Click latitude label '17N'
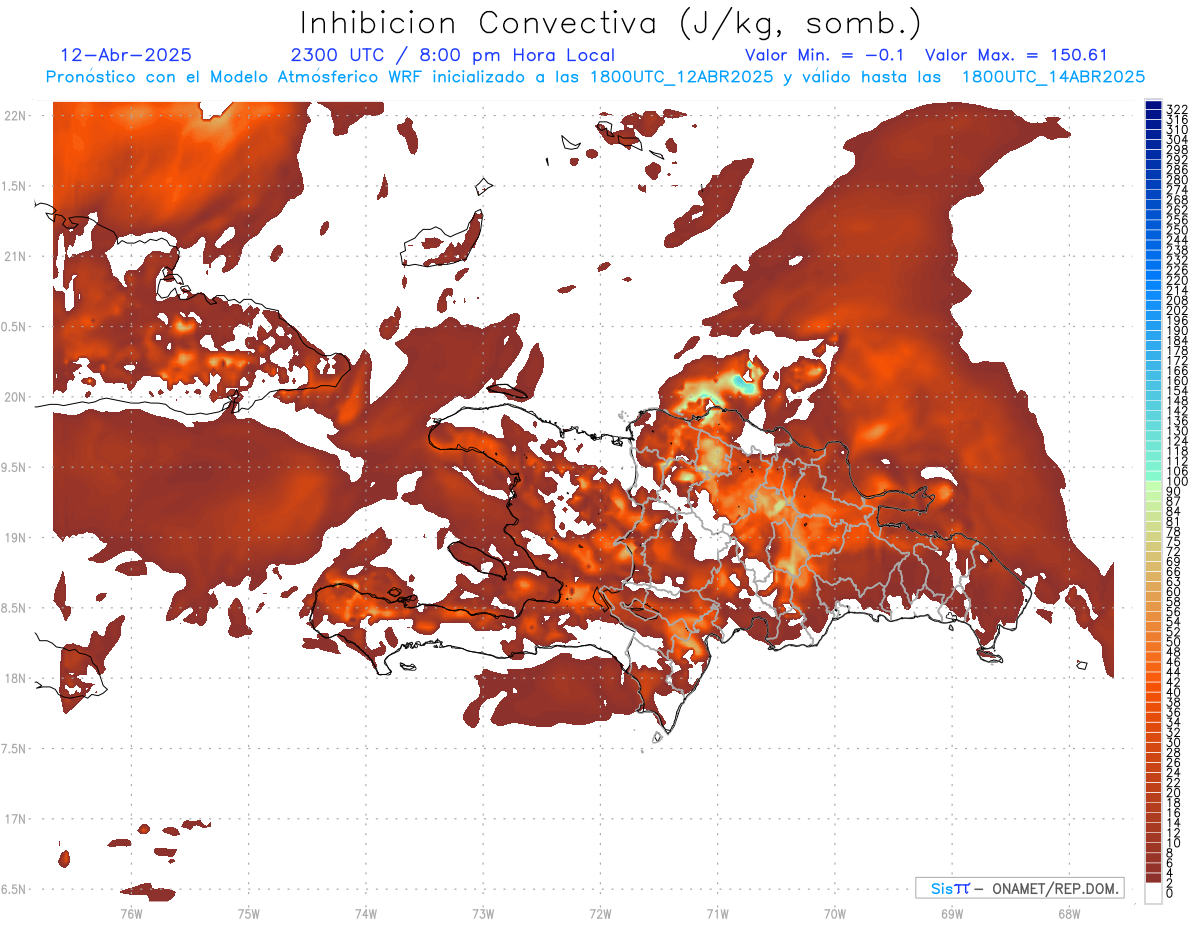The width and height of the screenshot is (1200, 927). (x=15, y=819)
